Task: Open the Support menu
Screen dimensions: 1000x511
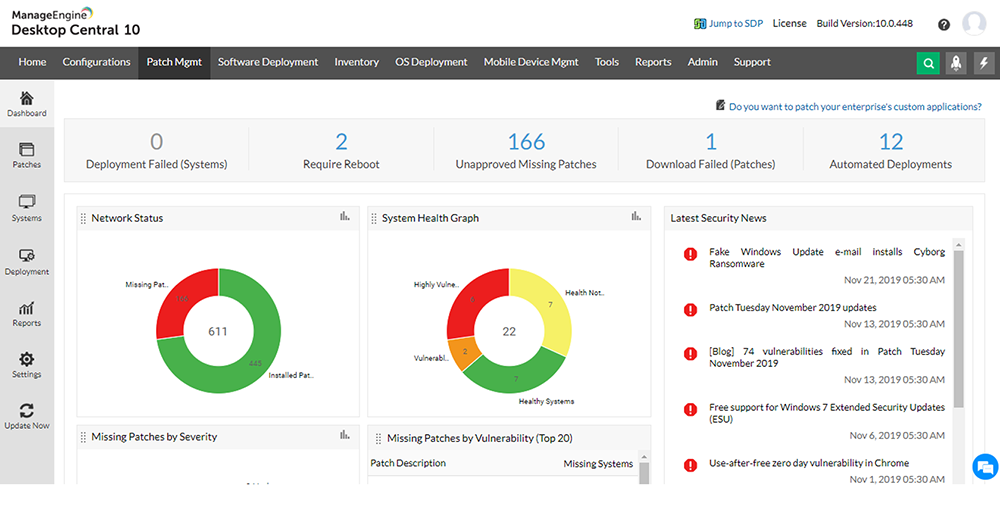Action: 752,63
